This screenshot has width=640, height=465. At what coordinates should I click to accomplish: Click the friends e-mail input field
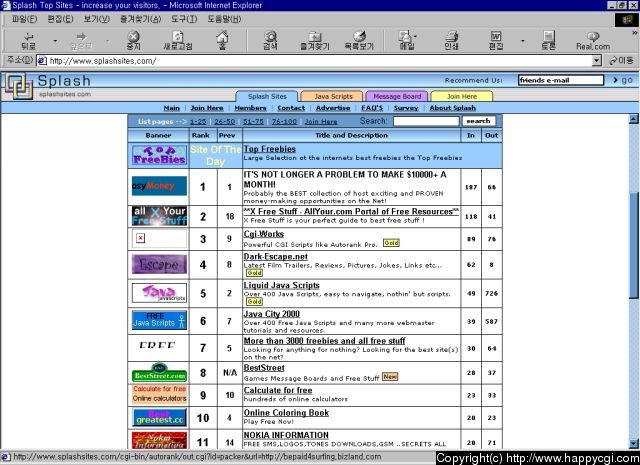[x=560, y=80]
